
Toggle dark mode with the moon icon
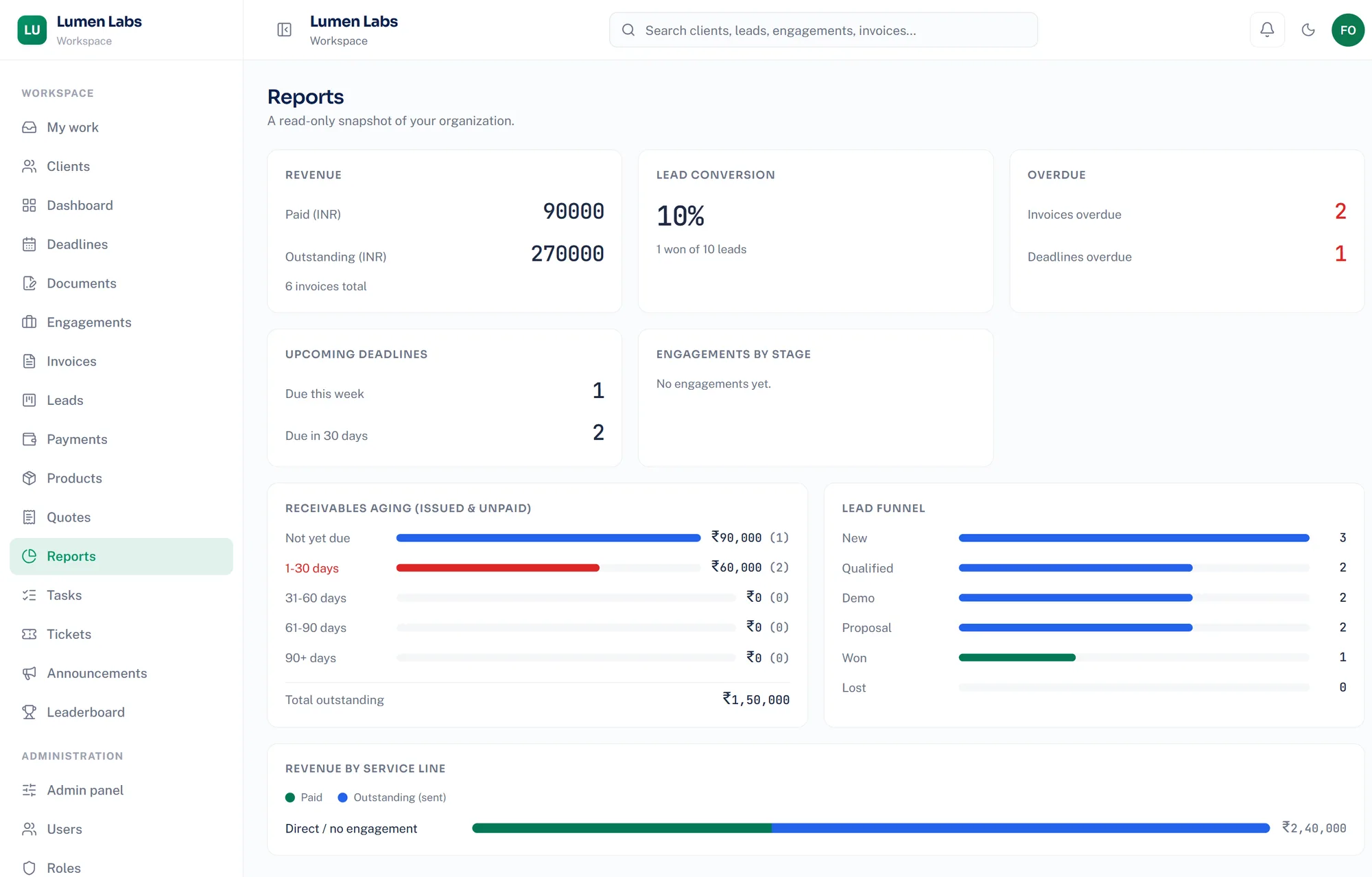pos(1308,30)
